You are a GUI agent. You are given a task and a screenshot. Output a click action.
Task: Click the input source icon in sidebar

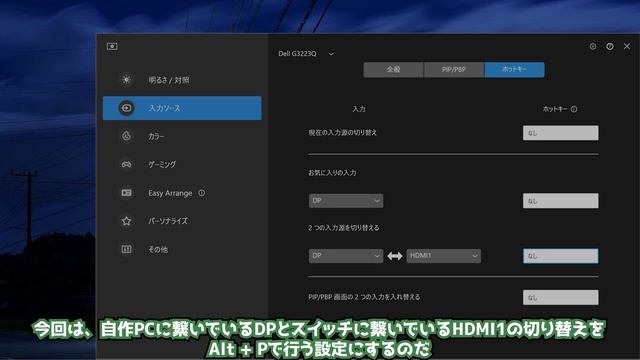pos(127,108)
